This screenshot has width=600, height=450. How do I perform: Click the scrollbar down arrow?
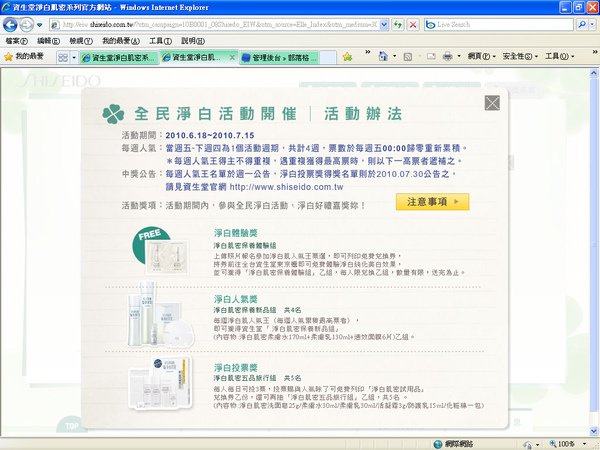(593, 431)
